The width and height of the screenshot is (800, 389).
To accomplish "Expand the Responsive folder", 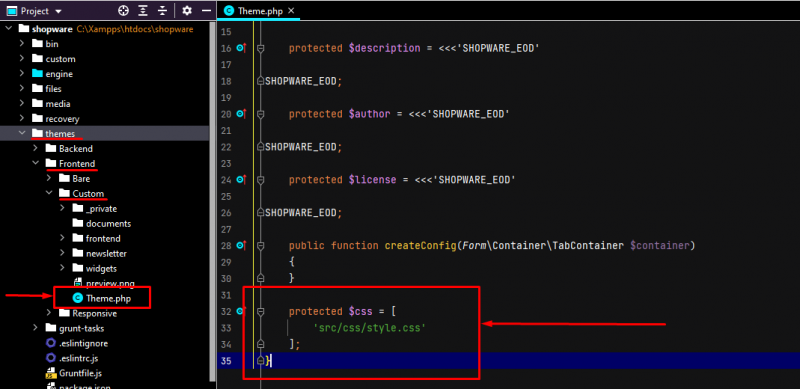I will (49, 313).
